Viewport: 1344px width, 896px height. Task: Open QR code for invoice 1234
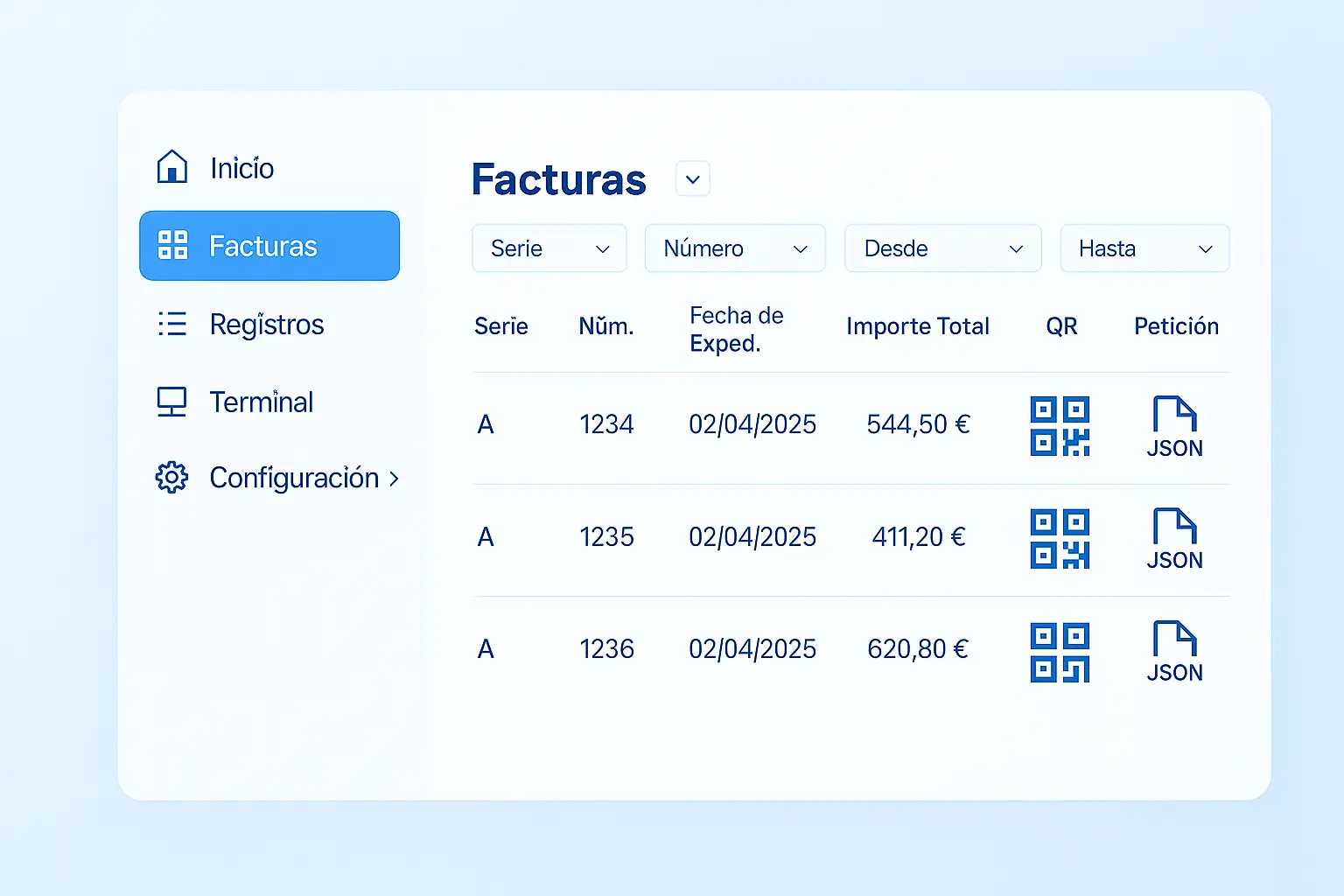pos(1060,426)
